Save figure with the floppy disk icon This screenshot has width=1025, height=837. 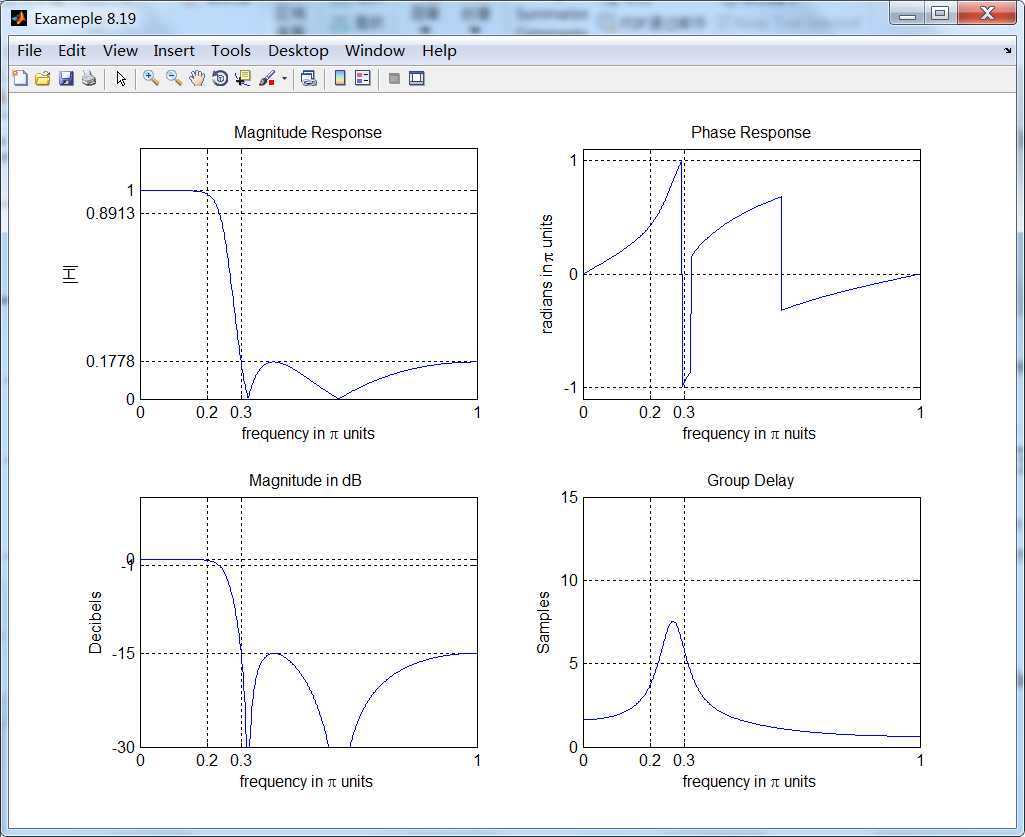(x=66, y=78)
